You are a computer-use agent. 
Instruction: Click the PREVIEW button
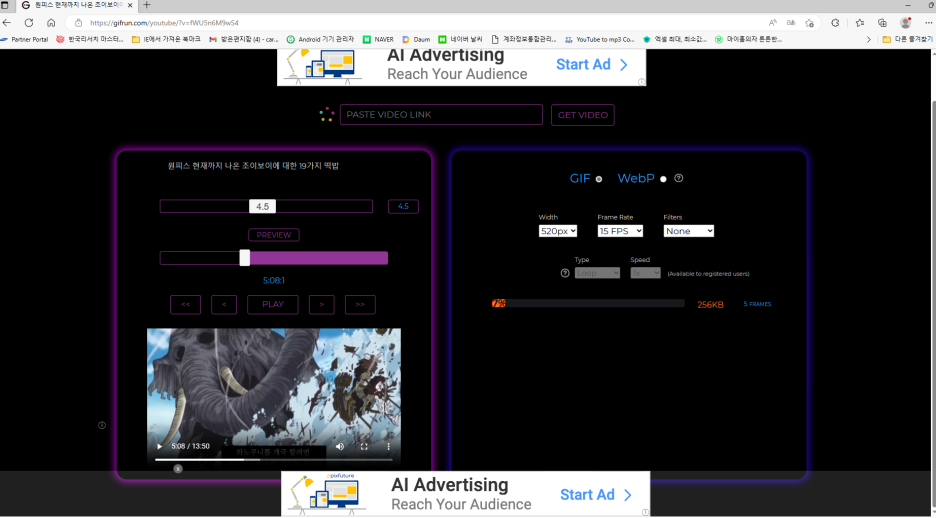(x=274, y=235)
